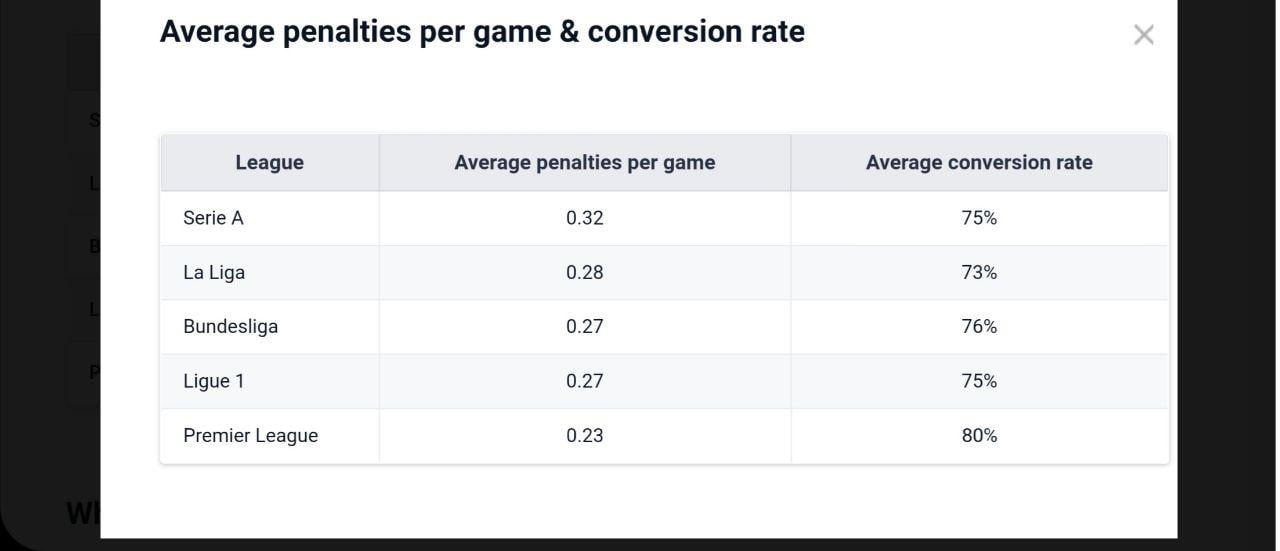Click Ligue 1's 0.27 penalties value
The image size is (1280, 551).
click(x=584, y=381)
